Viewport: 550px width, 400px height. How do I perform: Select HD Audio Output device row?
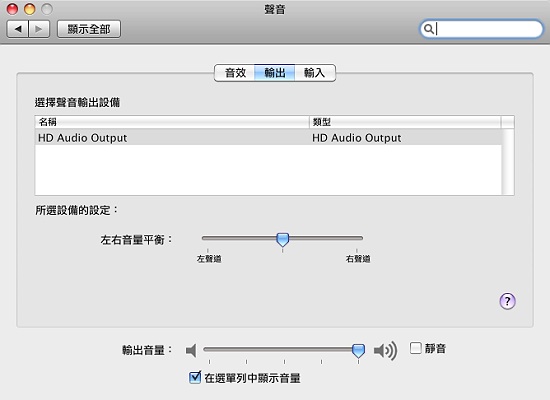[268, 138]
